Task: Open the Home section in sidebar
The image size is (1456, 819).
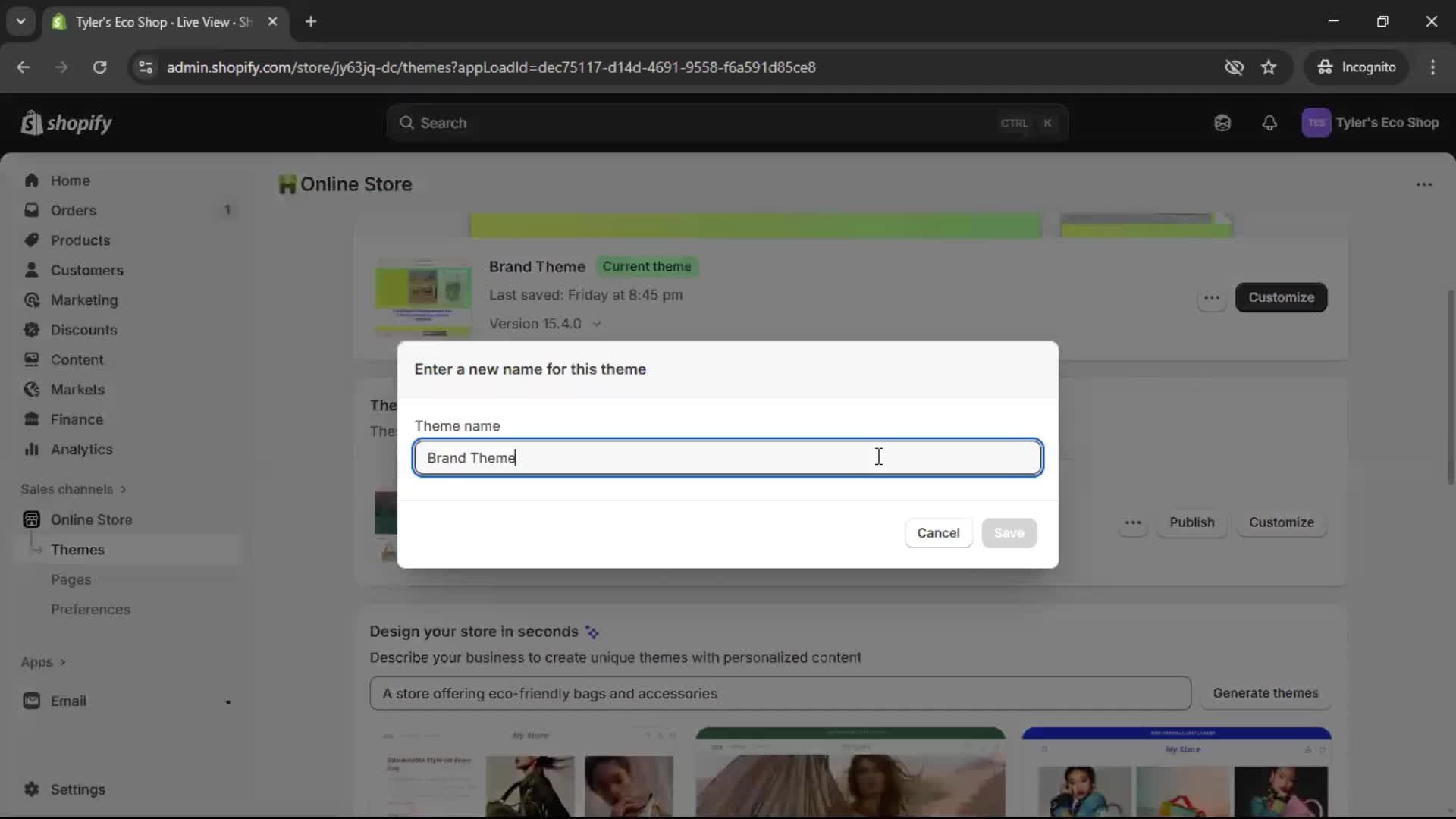Action: click(x=69, y=180)
